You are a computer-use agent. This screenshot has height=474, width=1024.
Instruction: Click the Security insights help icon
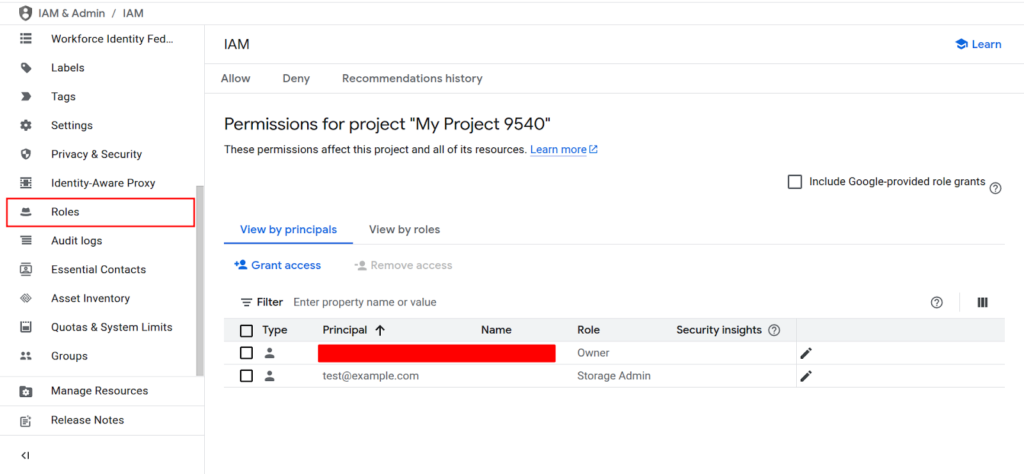coord(774,330)
